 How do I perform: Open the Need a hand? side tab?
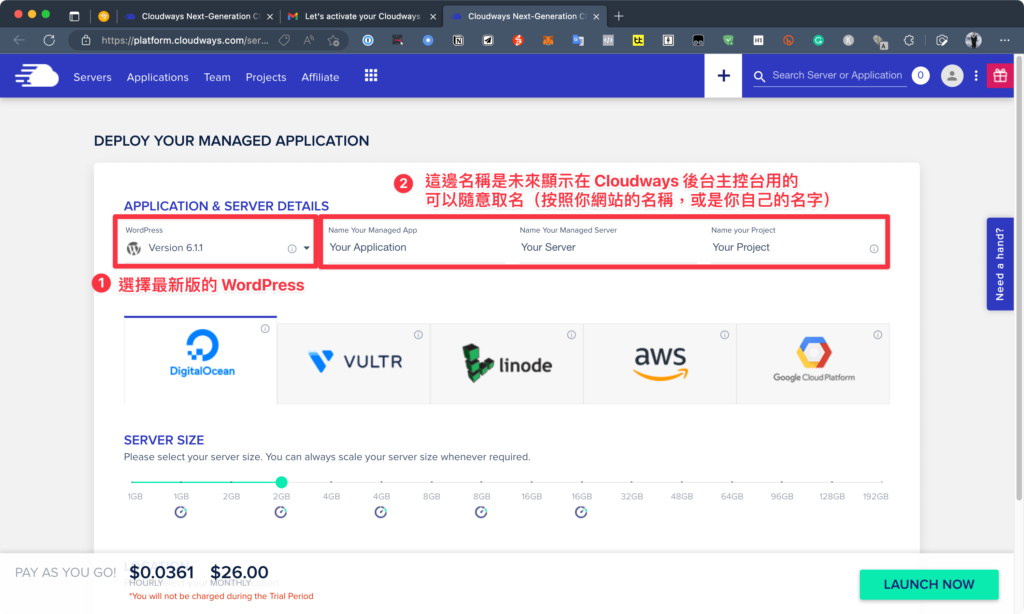pos(1000,264)
